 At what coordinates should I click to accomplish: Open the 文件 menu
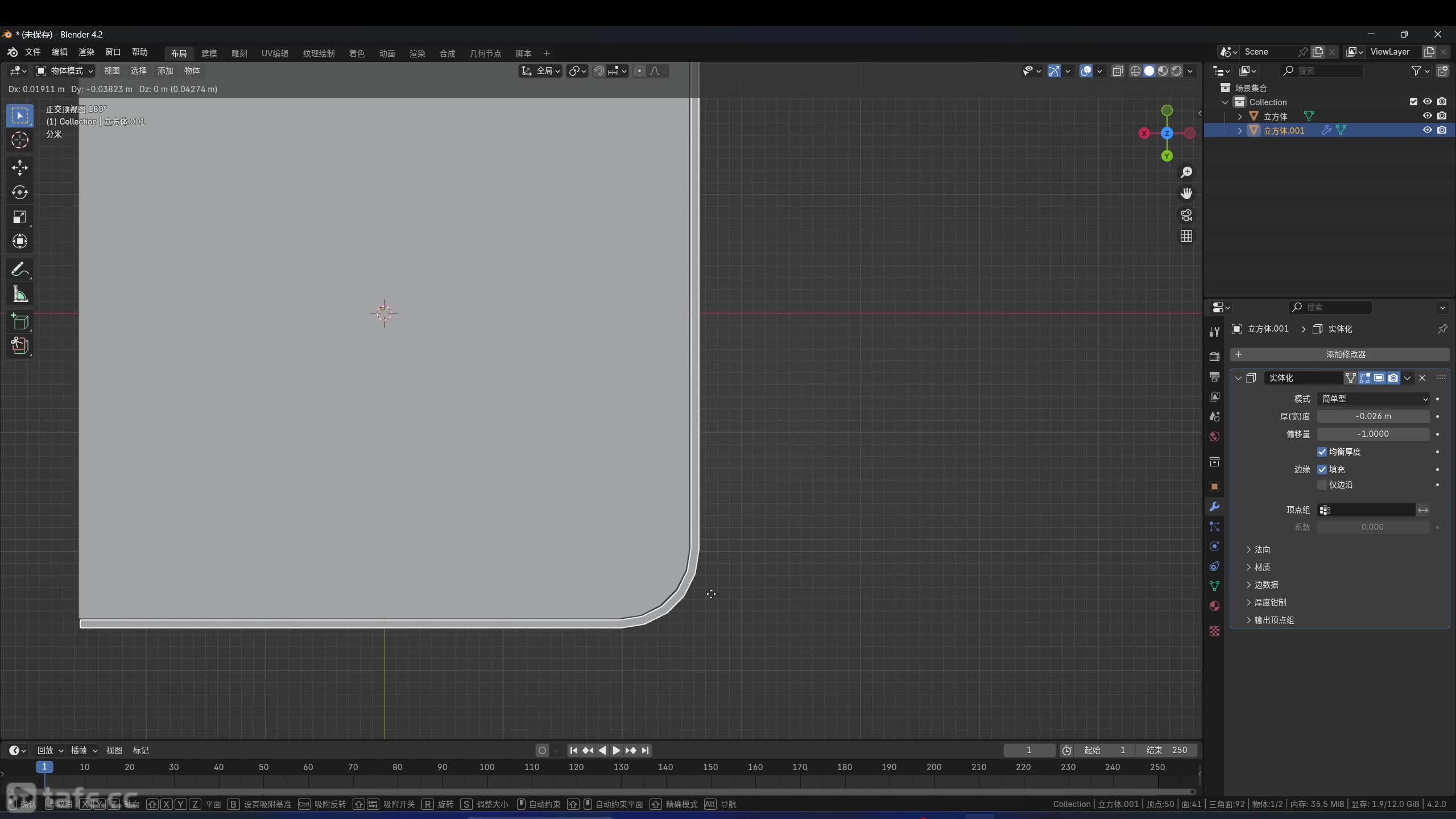pos(33,52)
